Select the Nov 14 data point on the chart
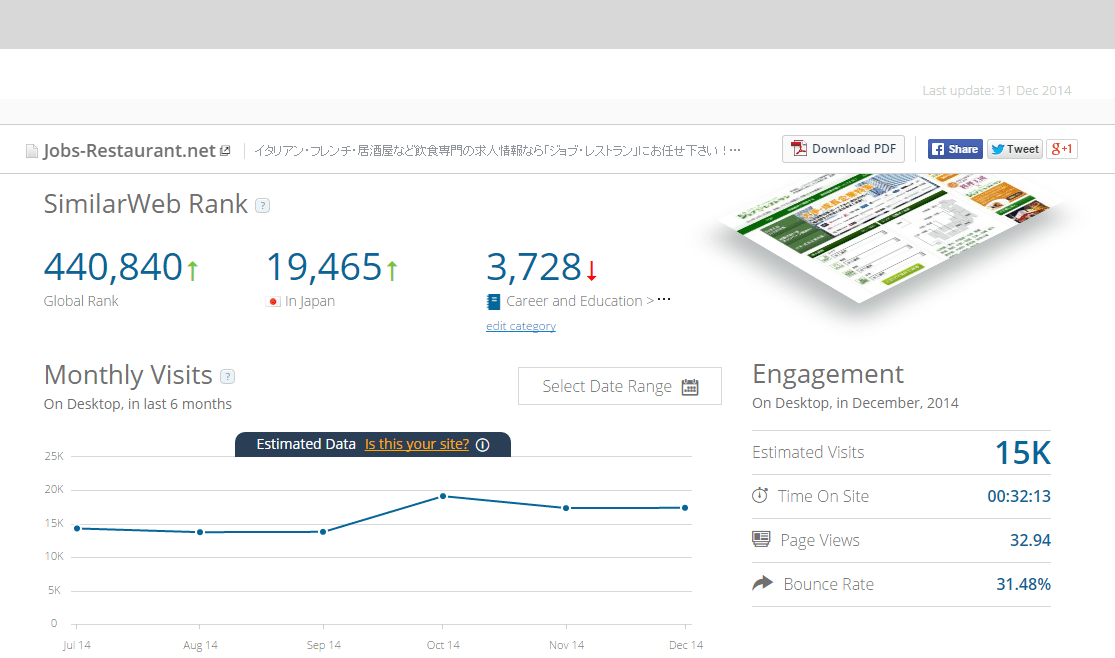The height and width of the screenshot is (658, 1115). [566, 508]
